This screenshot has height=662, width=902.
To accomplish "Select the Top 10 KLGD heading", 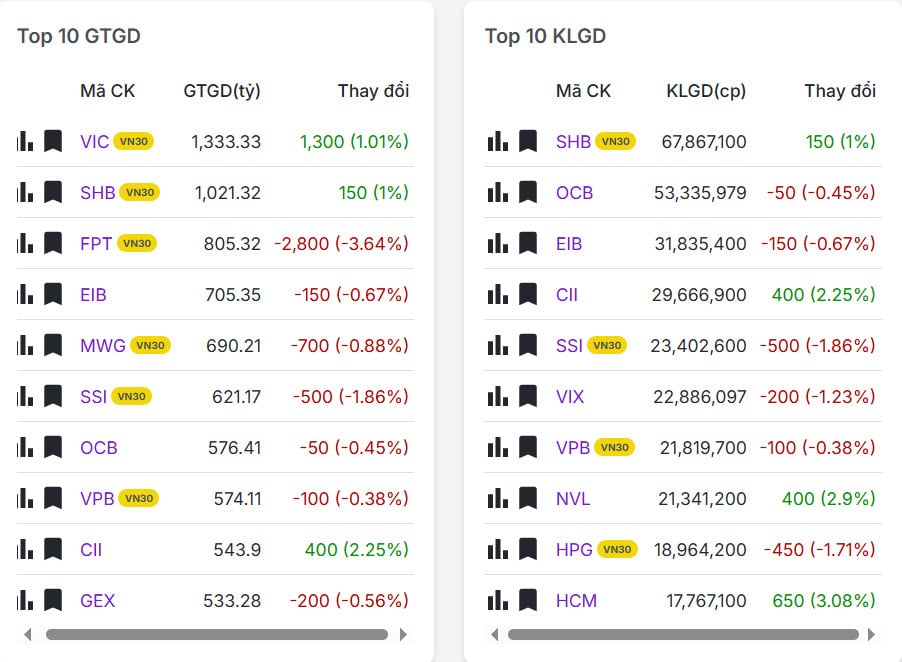I will (544, 36).
